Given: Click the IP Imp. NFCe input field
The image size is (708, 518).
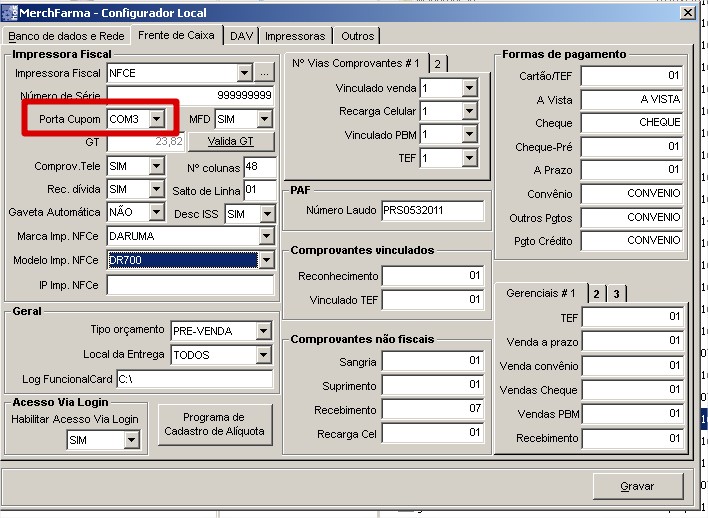Looking at the screenshot, I should 190,285.
